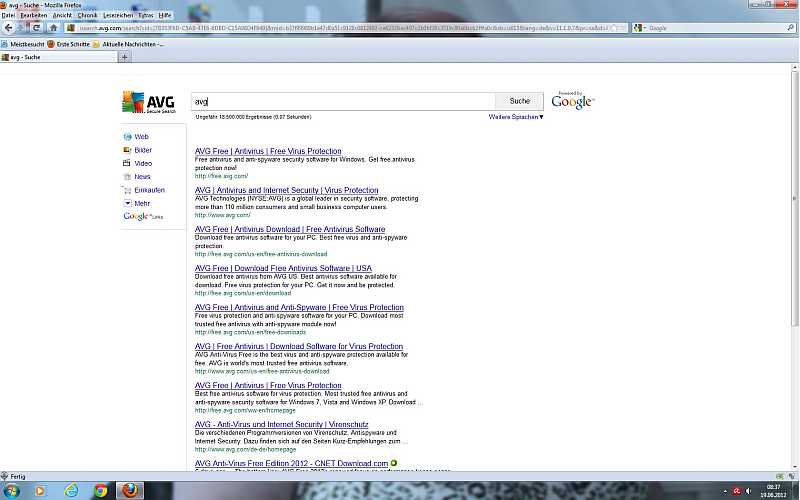Screen dimensions: 800x500
Task: Focus the AVG search input containing avg
Action: point(343,102)
